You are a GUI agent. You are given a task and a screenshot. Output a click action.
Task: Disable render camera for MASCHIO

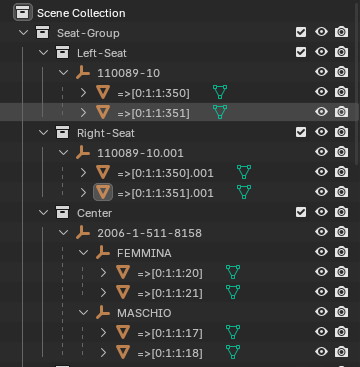click(341, 312)
